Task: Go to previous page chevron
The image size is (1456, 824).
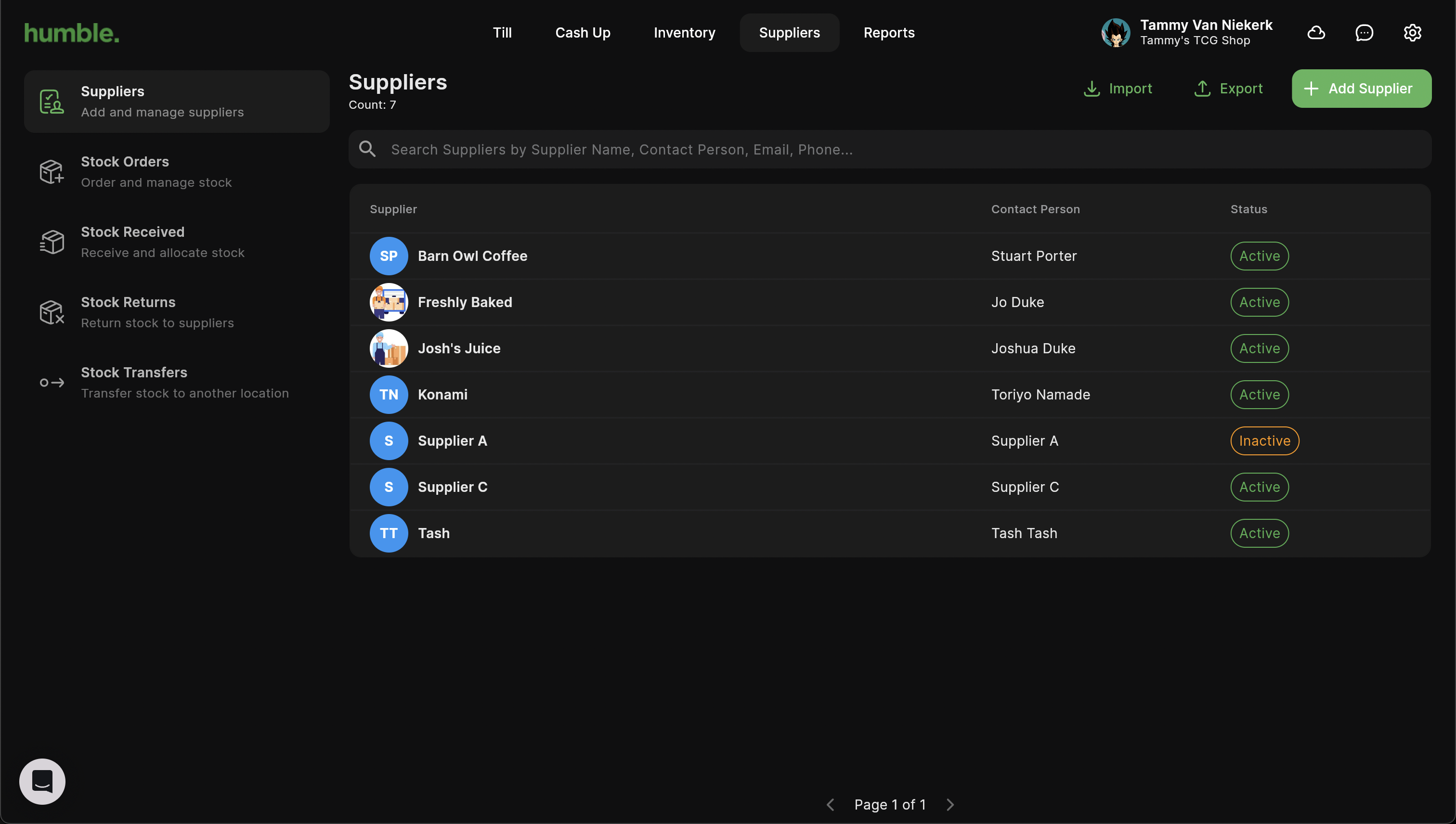Action: coord(830,804)
